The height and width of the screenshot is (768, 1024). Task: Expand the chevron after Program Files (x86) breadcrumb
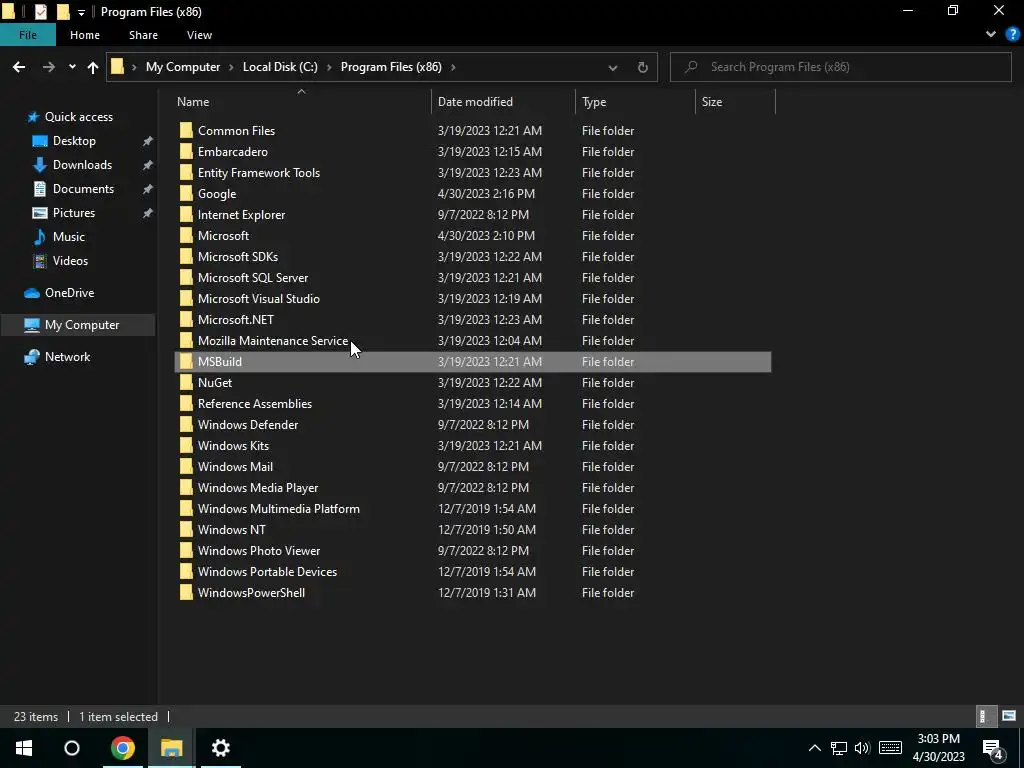point(453,67)
